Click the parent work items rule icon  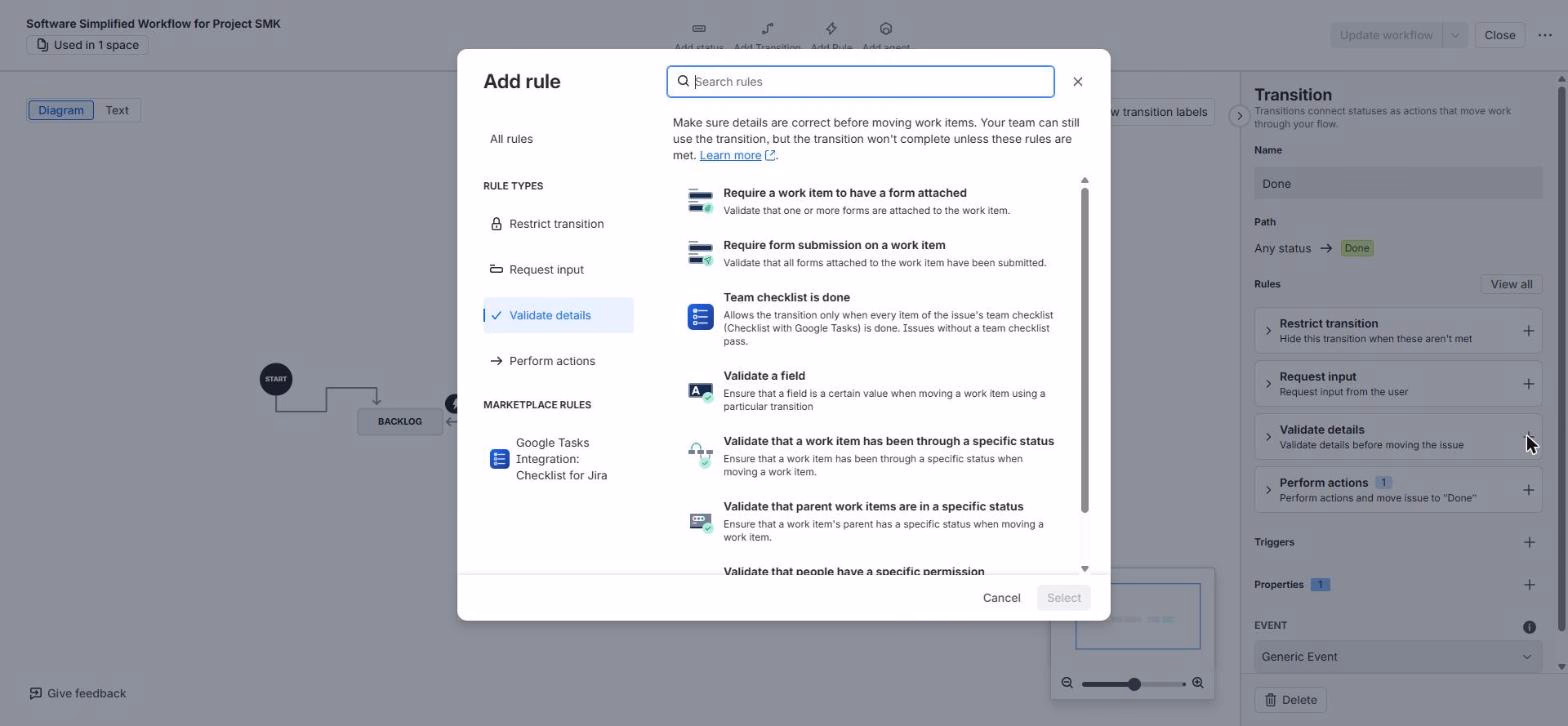[700, 521]
